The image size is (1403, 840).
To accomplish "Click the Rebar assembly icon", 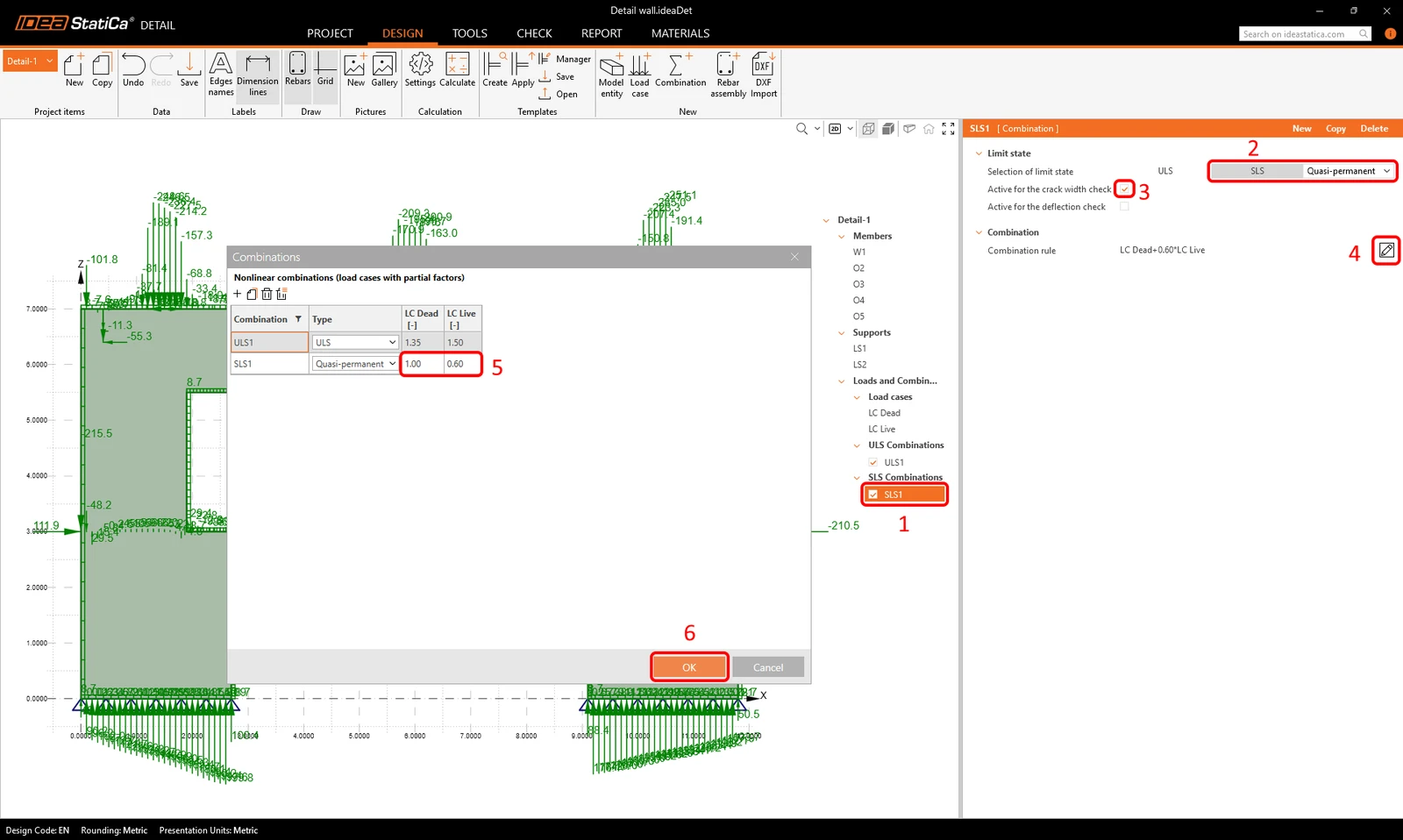I will point(728,75).
